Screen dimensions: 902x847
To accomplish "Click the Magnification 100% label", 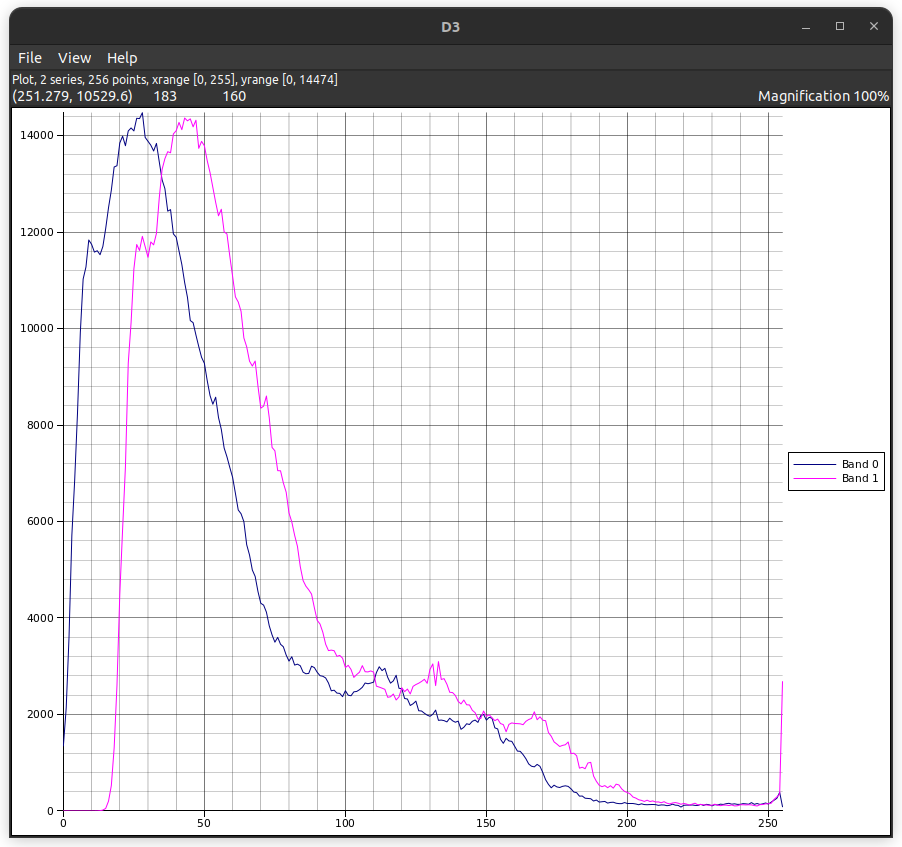I will point(823,96).
